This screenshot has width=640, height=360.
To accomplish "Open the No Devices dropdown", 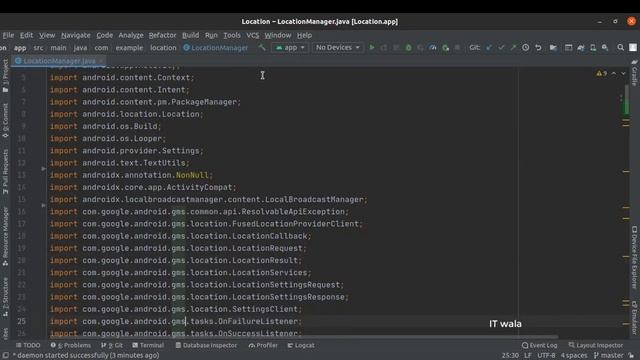I will pyautogui.click(x=338, y=48).
